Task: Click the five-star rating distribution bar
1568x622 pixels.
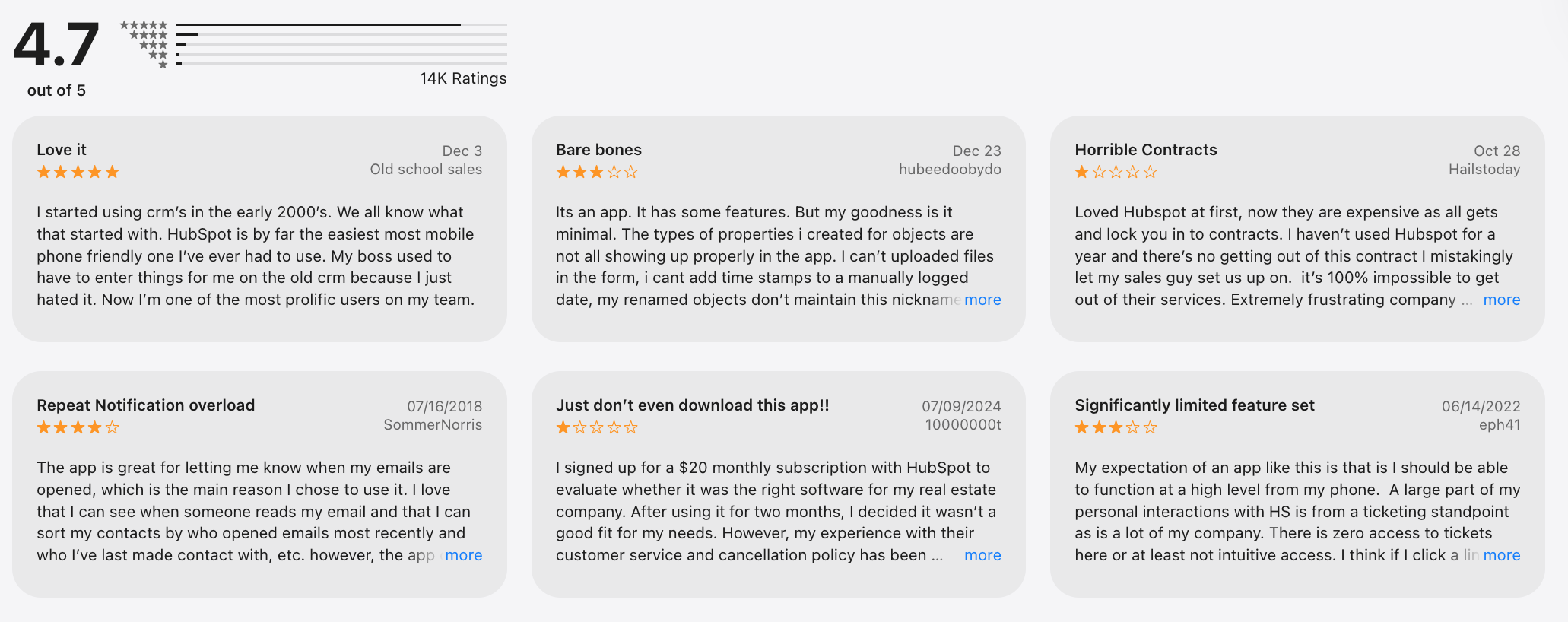Action: [x=341, y=25]
